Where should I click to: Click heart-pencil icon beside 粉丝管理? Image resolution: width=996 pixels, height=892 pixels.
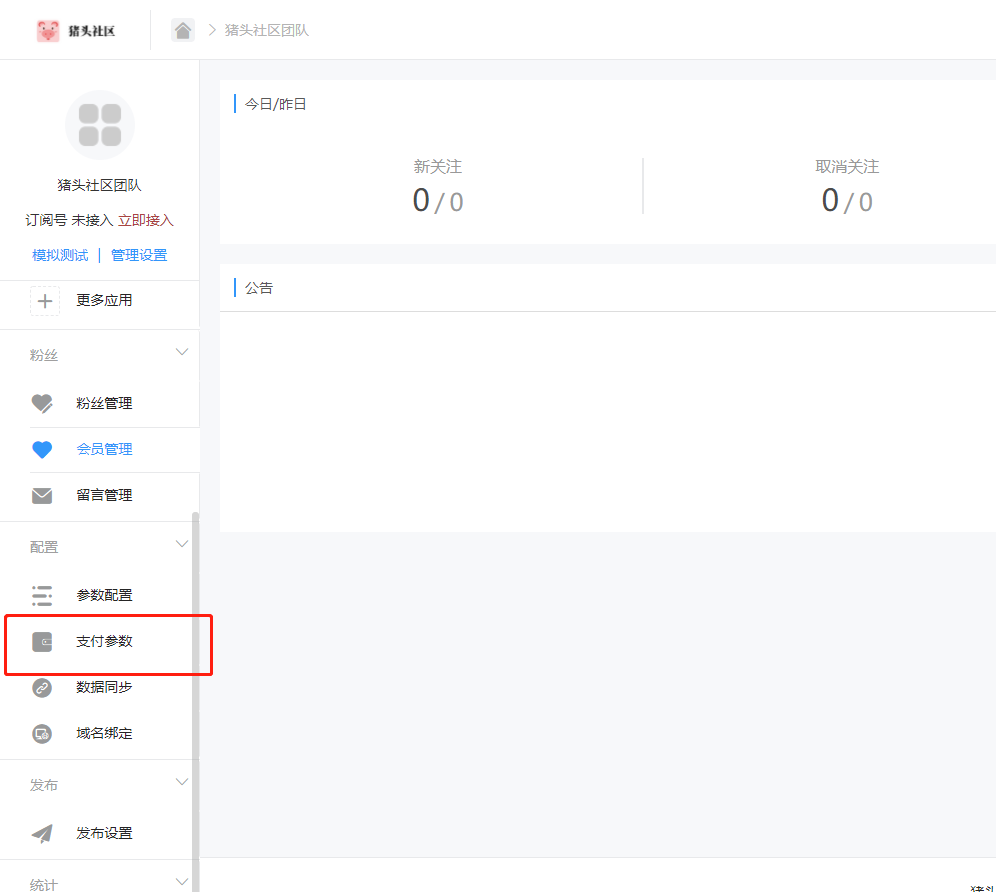43,403
